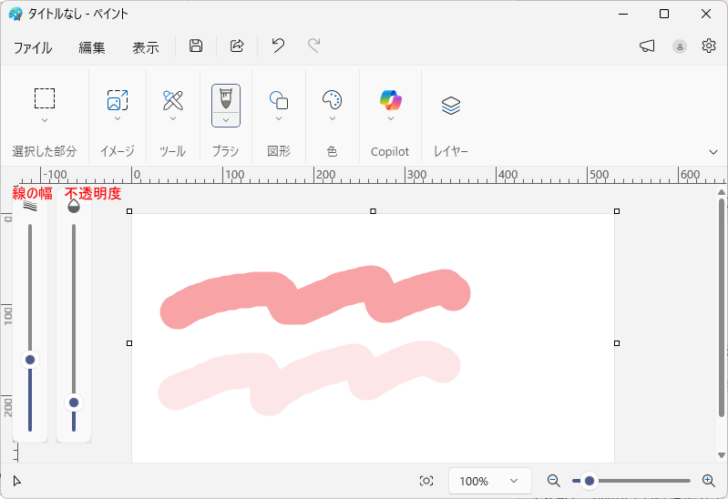The width and height of the screenshot is (728, 499).
Task: Click the opacity (不透明度) slider handle
Action: (x=73, y=402)
